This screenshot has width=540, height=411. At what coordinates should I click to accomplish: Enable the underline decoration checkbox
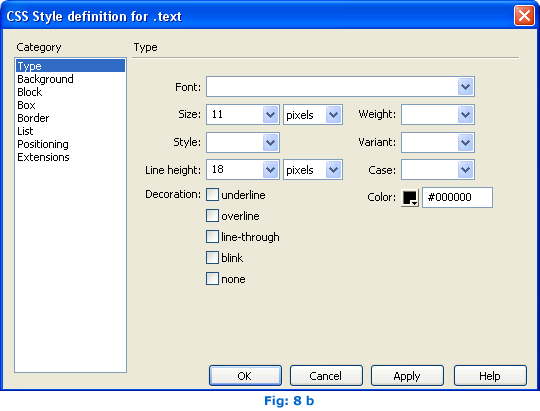(212, 195)
